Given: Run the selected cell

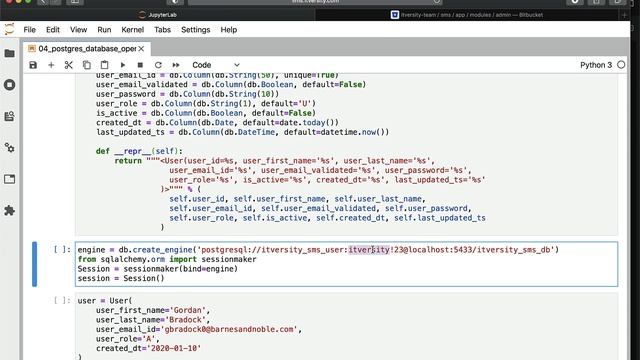Looking at the screenshot, I should coord(122,65).
